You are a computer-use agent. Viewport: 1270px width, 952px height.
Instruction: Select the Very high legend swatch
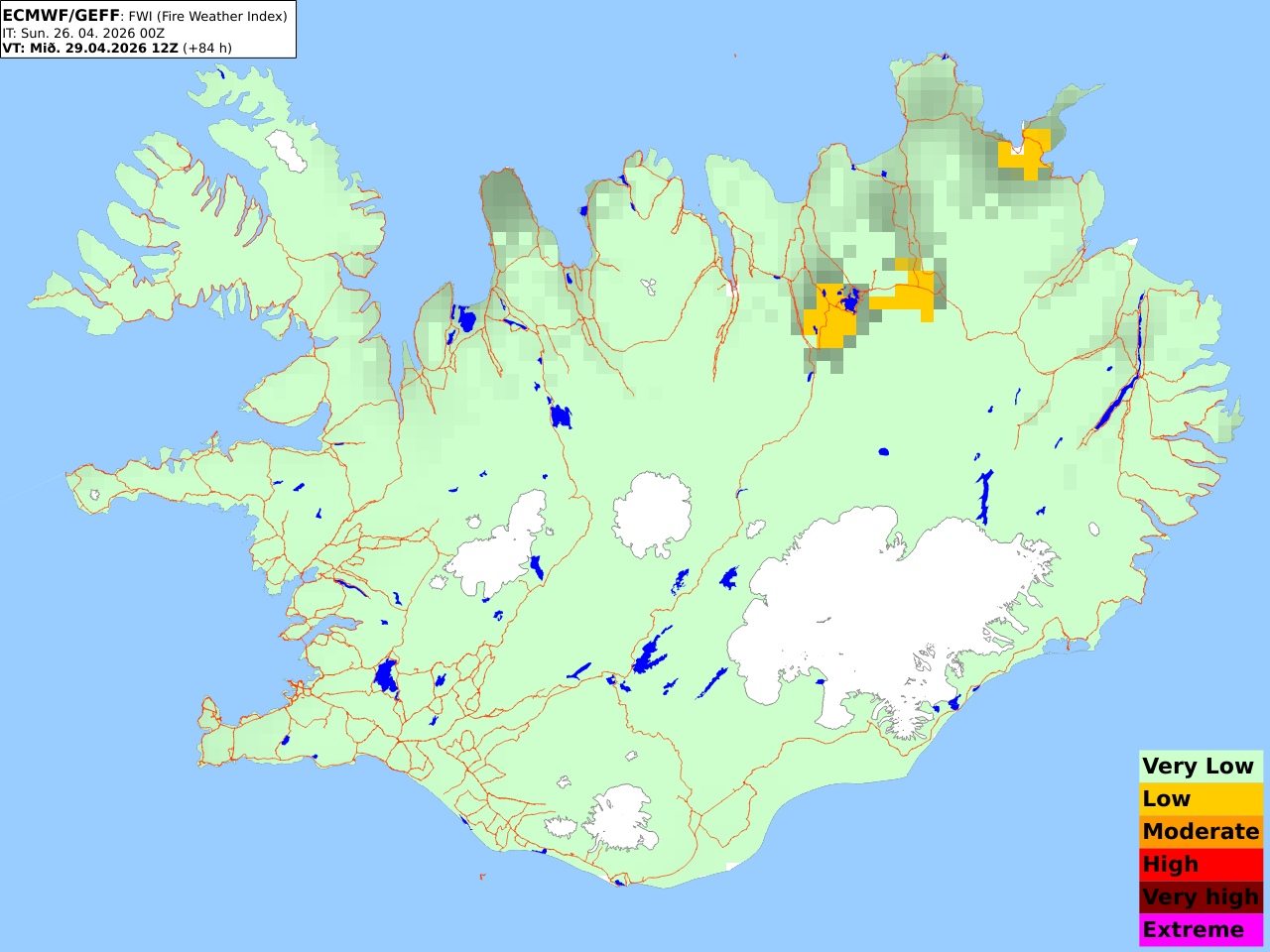[1201, 896]
